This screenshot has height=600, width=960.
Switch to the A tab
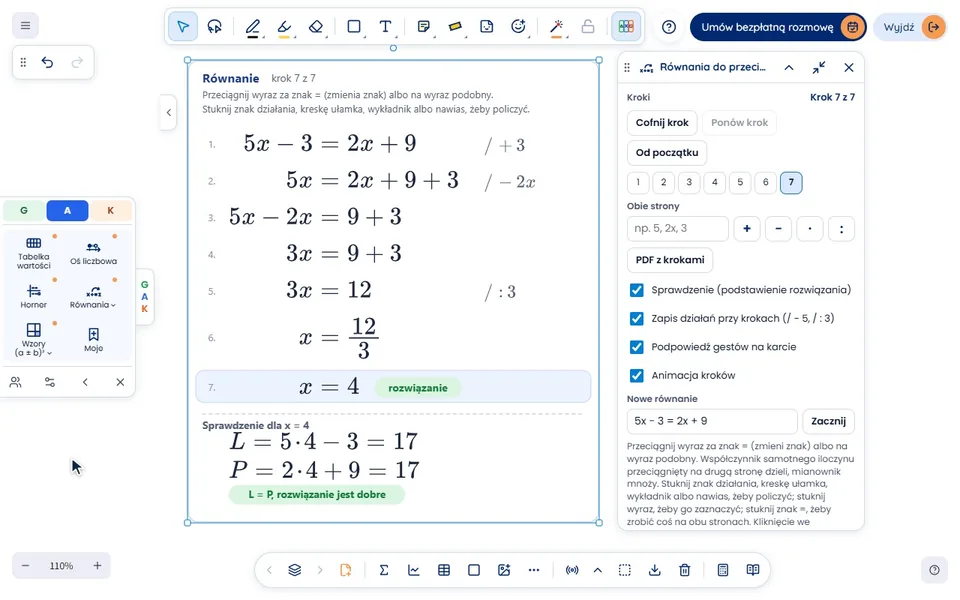(x=67, y=210)
